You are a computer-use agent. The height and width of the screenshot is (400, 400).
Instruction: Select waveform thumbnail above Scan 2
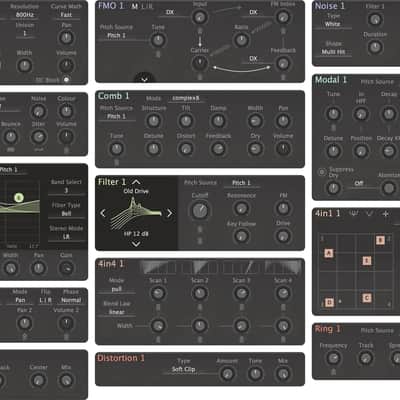[x=199, y=267]
